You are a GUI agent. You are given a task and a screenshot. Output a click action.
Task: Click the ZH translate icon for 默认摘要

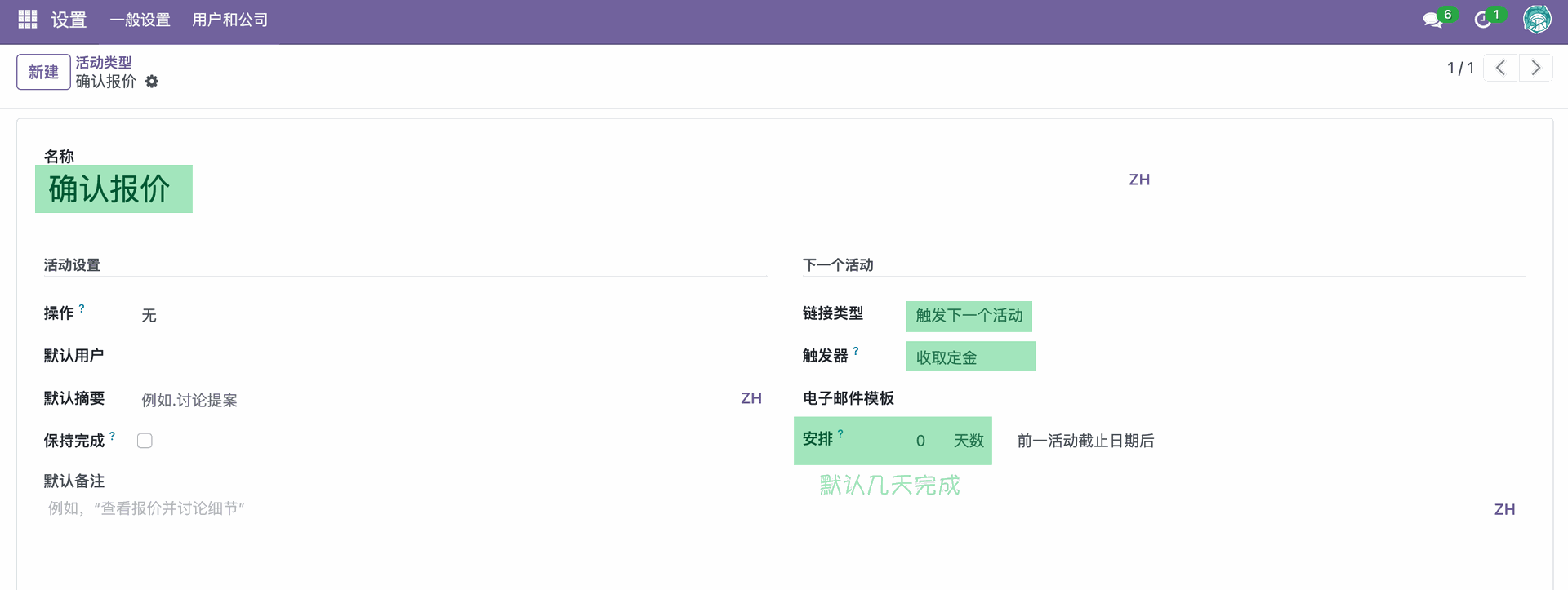pyautogui.click(x=751, y=398)
